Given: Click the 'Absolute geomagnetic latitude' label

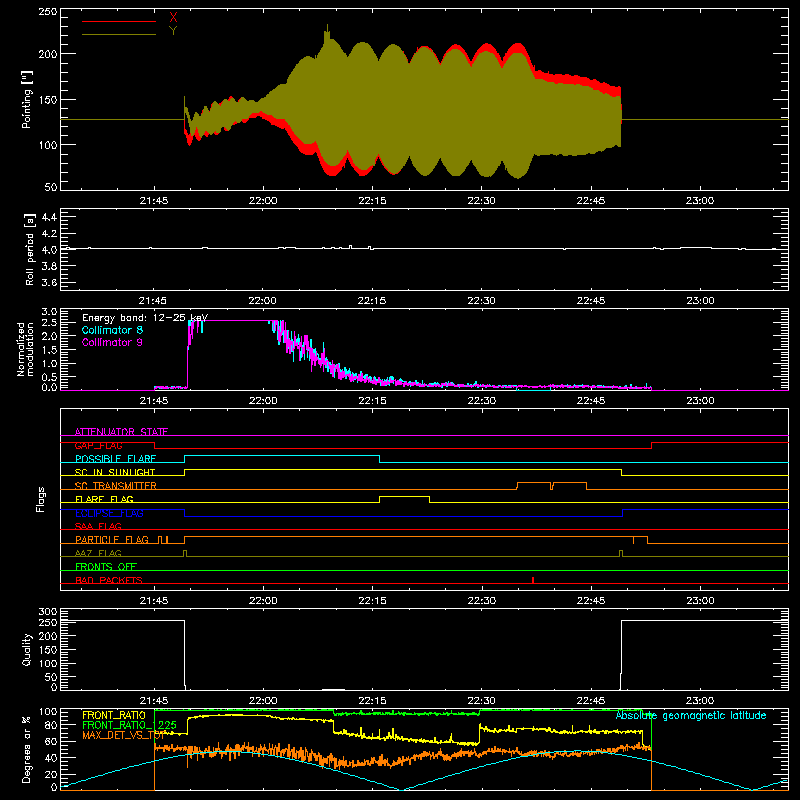Looking at the screenshot, I should pos(691,715).
